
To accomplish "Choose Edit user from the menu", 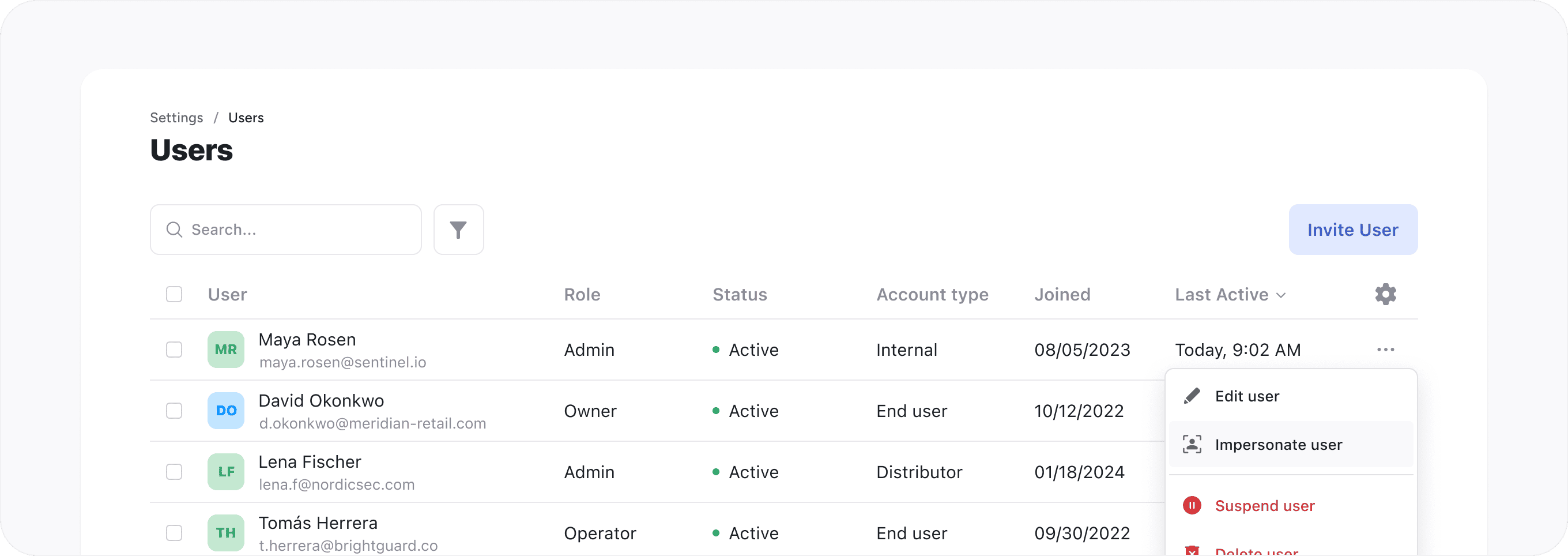I will 1291,396.
